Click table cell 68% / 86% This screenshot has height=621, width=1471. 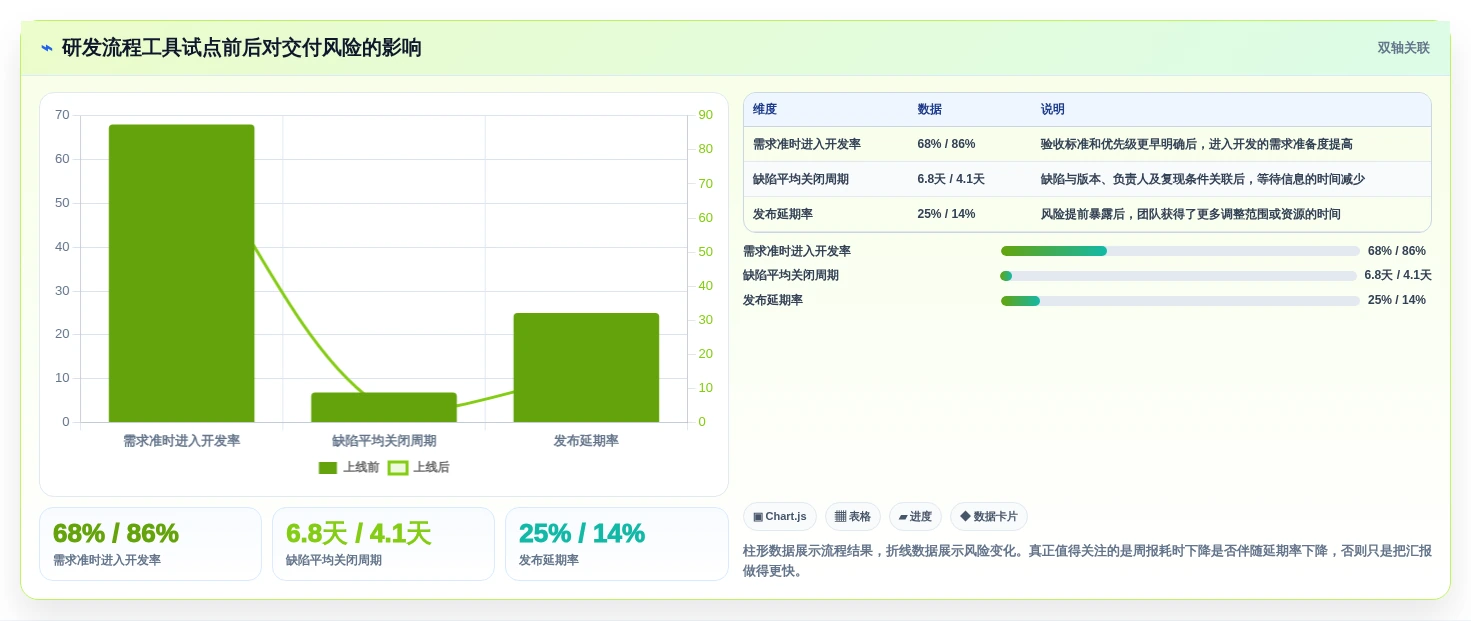tap(946, 144)
